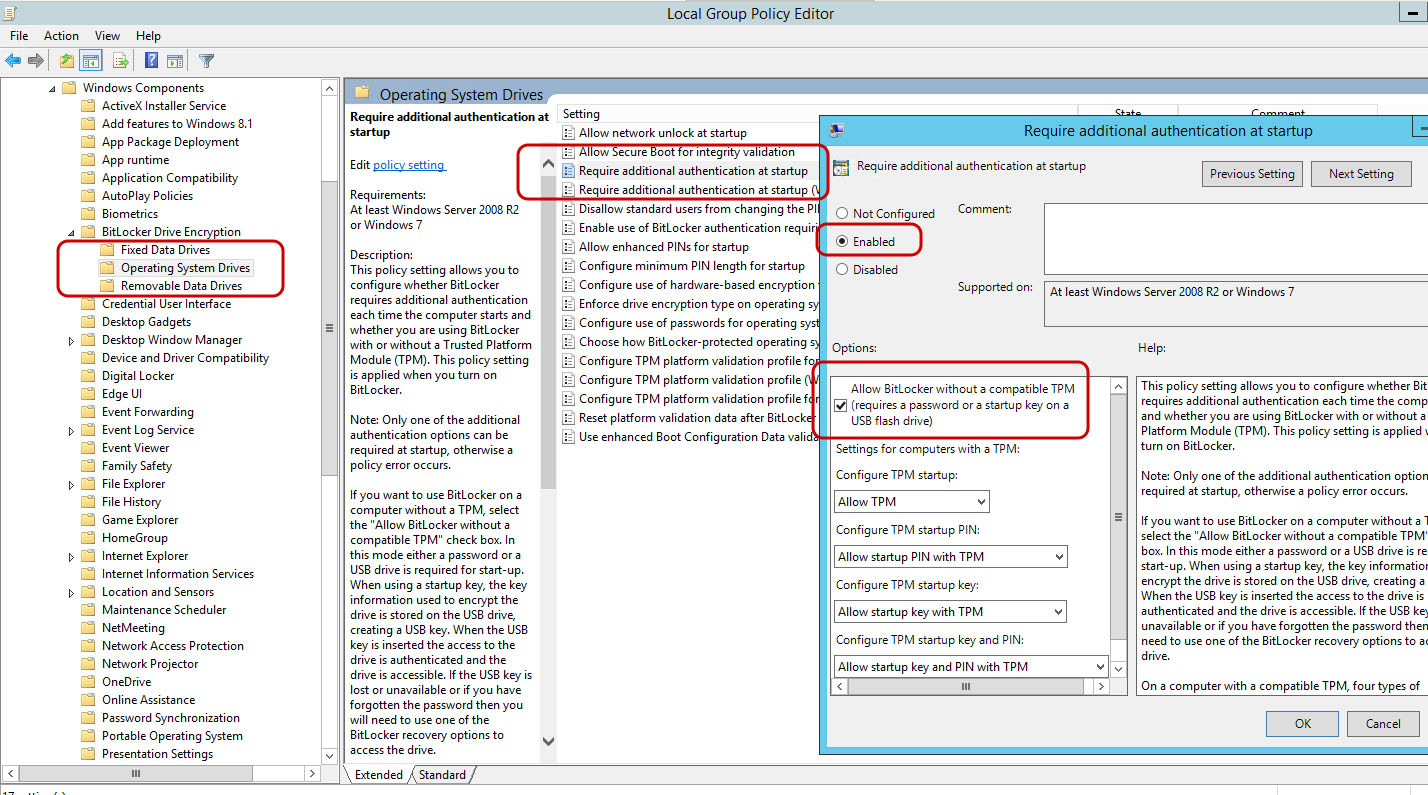1428x795 pixels.
Task: Open the Action menu
Action: pyautogui.click(x=61, y=36)
